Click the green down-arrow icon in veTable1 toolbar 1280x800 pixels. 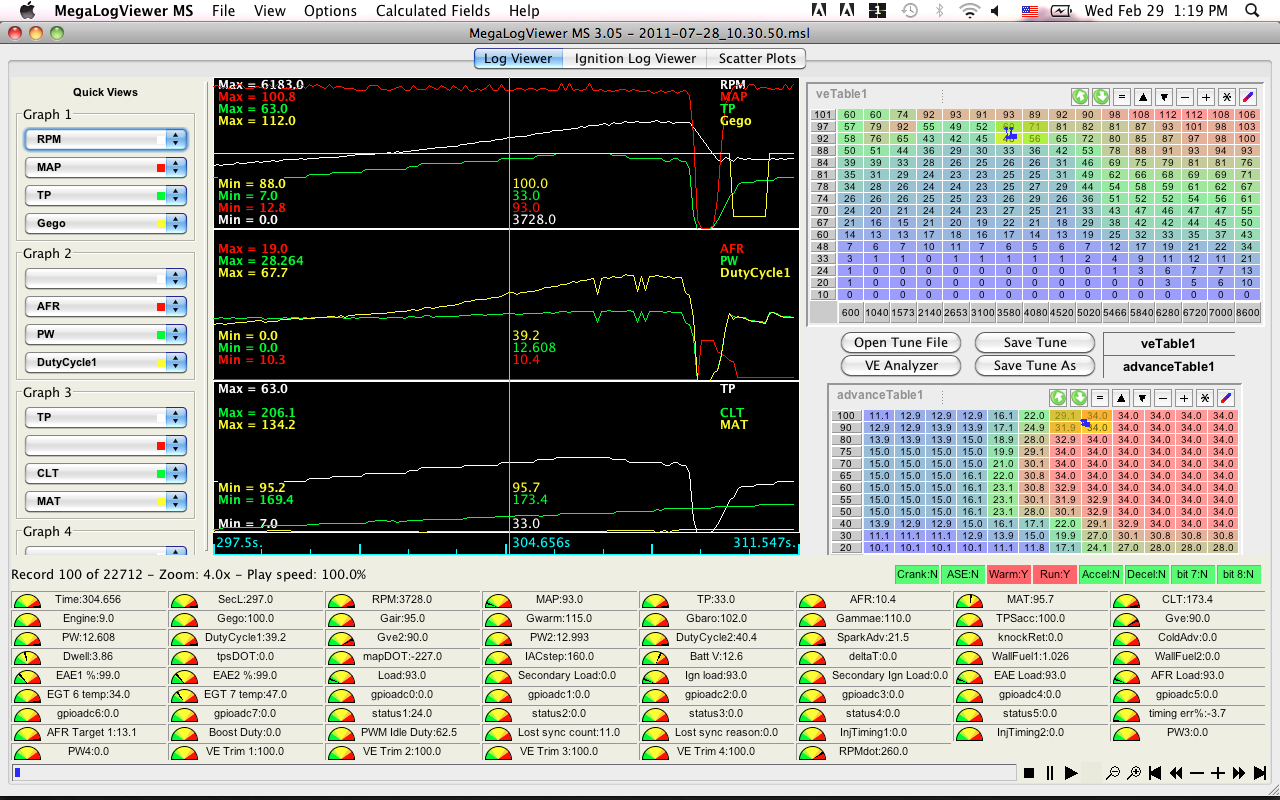point(1099,97)
